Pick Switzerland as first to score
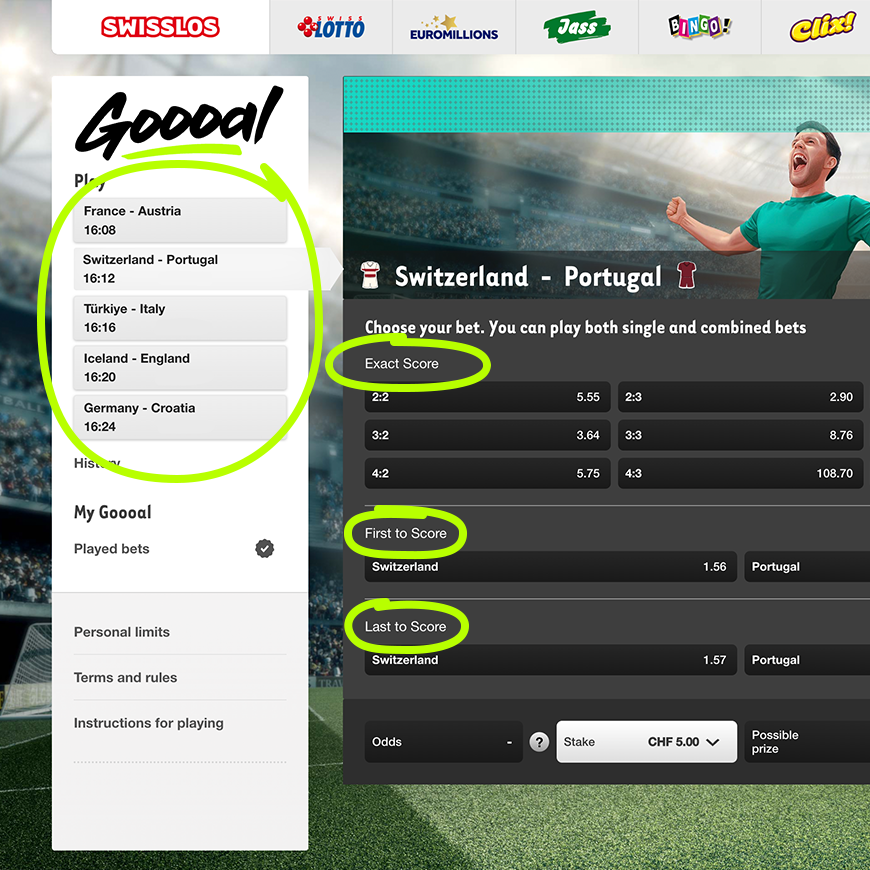The width and height of the screenshot is (870, 870). tap(550, 566)
